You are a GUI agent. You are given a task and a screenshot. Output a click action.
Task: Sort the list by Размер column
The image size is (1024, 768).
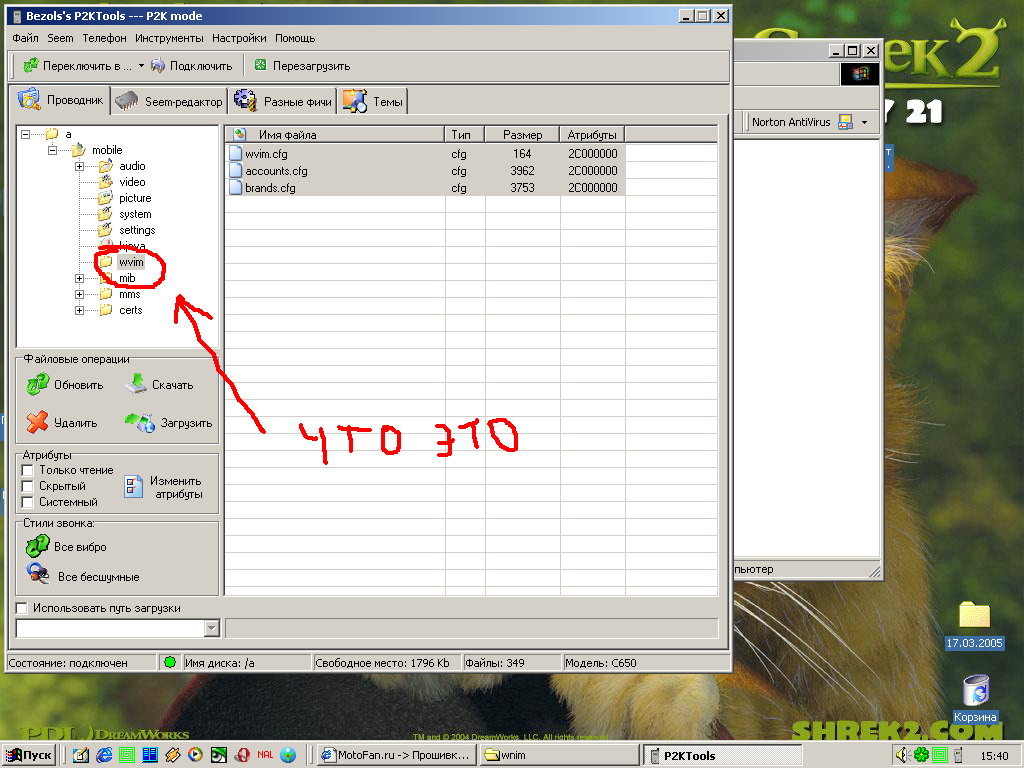point(522,135)
